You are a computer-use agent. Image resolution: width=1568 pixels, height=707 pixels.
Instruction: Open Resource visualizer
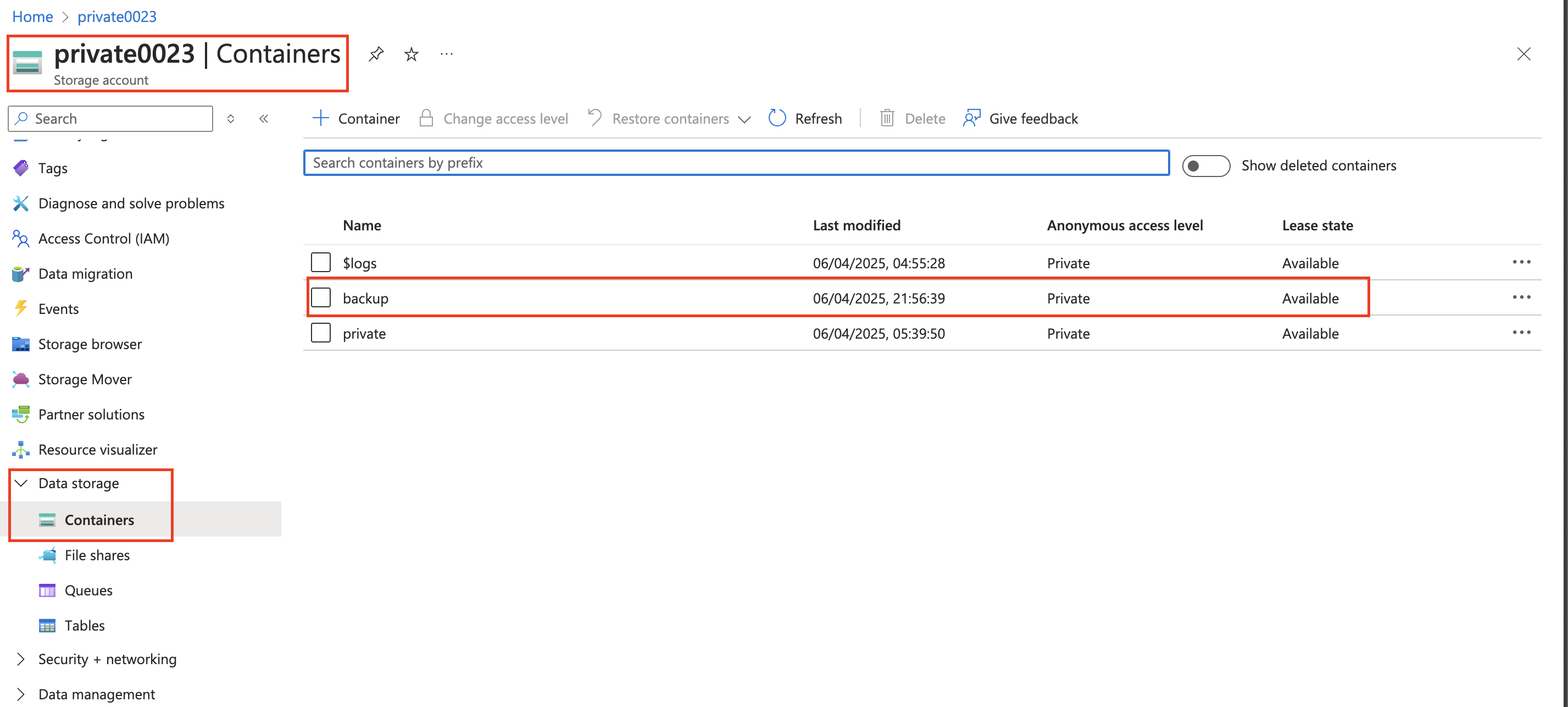coord(97,450)
